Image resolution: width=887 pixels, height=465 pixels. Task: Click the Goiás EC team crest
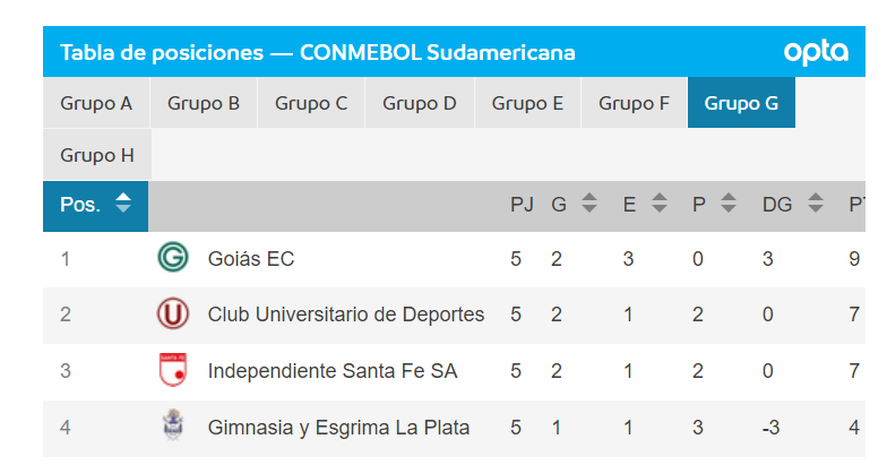tap(172, 259)
